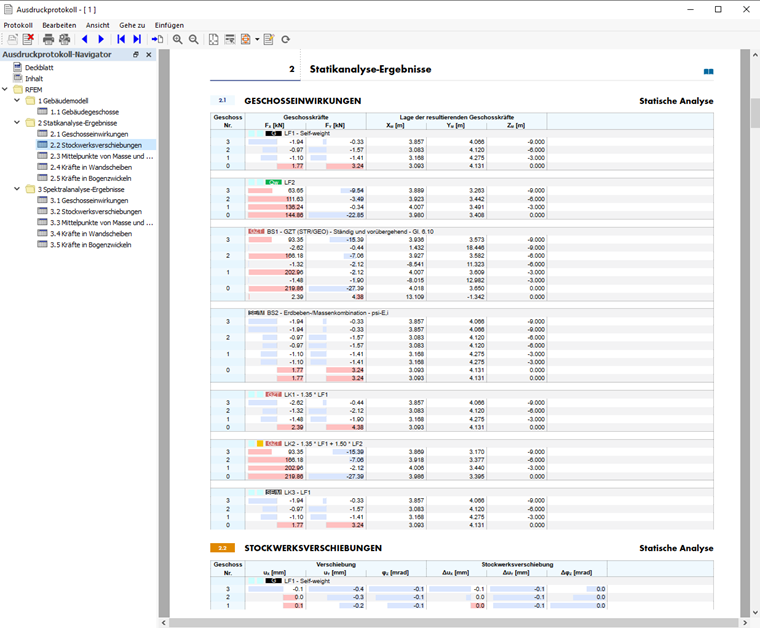Click the GESCHOSSEINWIRKUNGEN section heading
This screenshot has width=760, height=628.
tap(302, 101)
